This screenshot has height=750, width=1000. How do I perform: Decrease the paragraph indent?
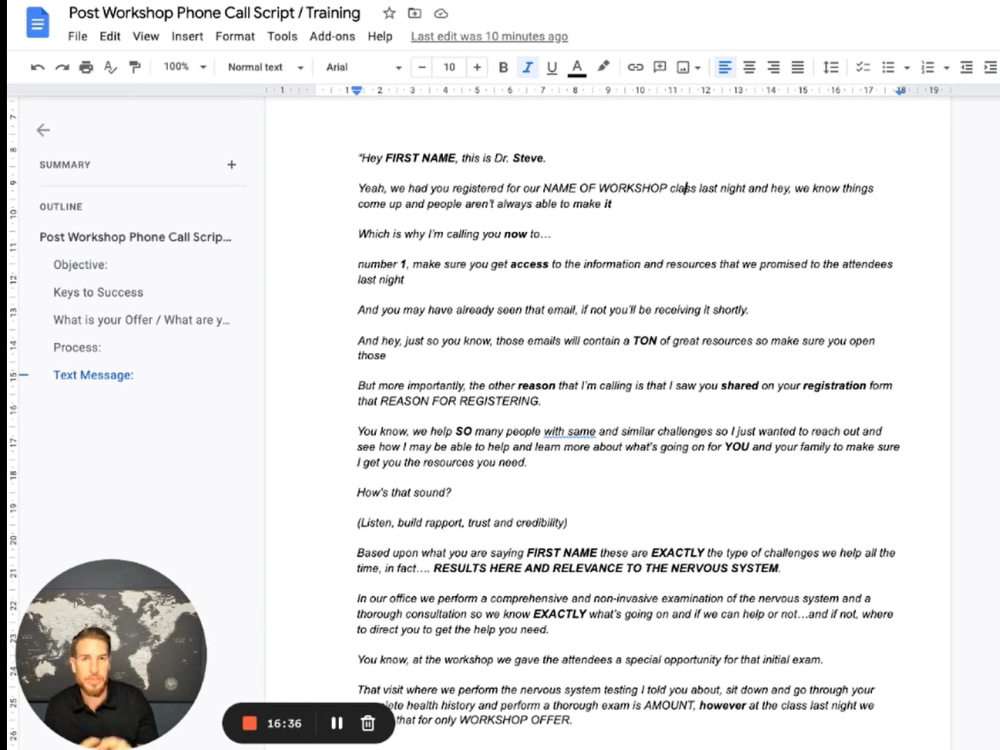(x=967, y=67)
